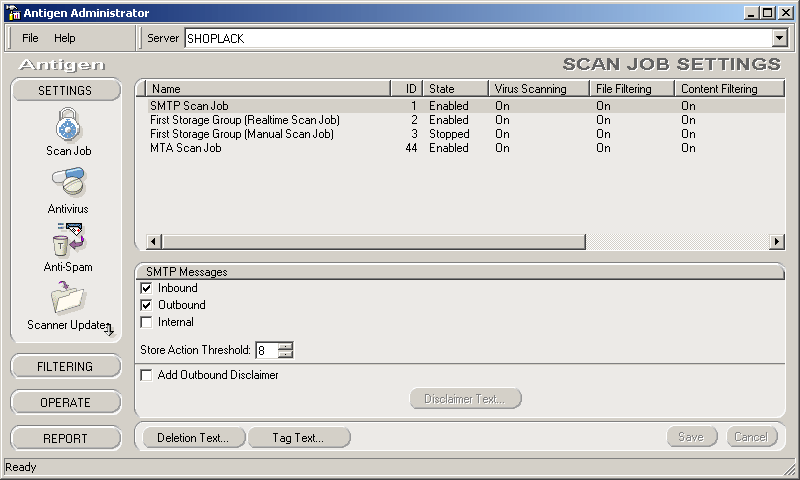800x480 pixels.
Task: Open the Anti-Spam trash icon
Action: click(67, 241)
